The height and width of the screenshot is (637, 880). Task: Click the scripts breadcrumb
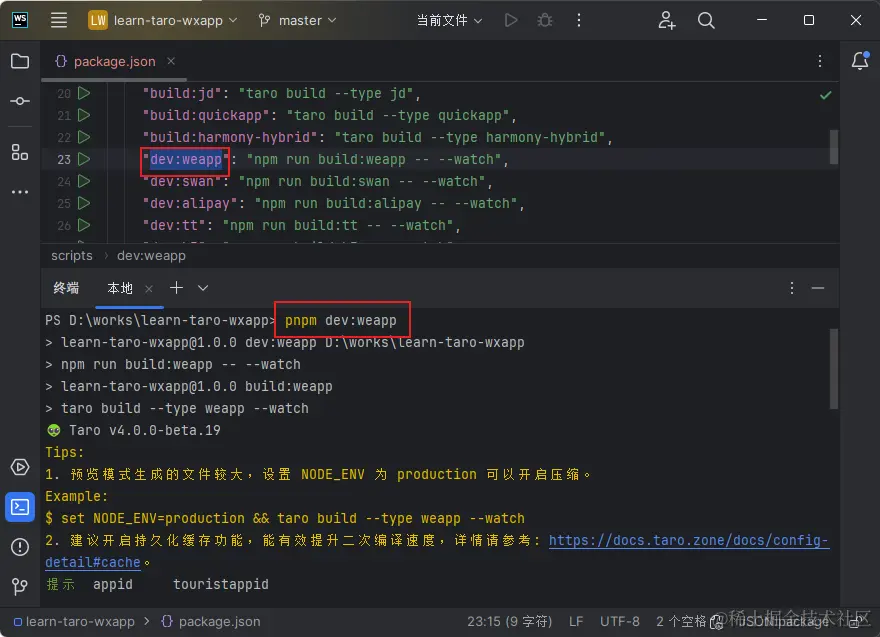[72, 255]
